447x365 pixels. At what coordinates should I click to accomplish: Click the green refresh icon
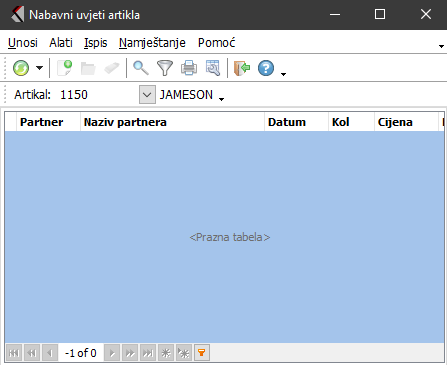21,68
